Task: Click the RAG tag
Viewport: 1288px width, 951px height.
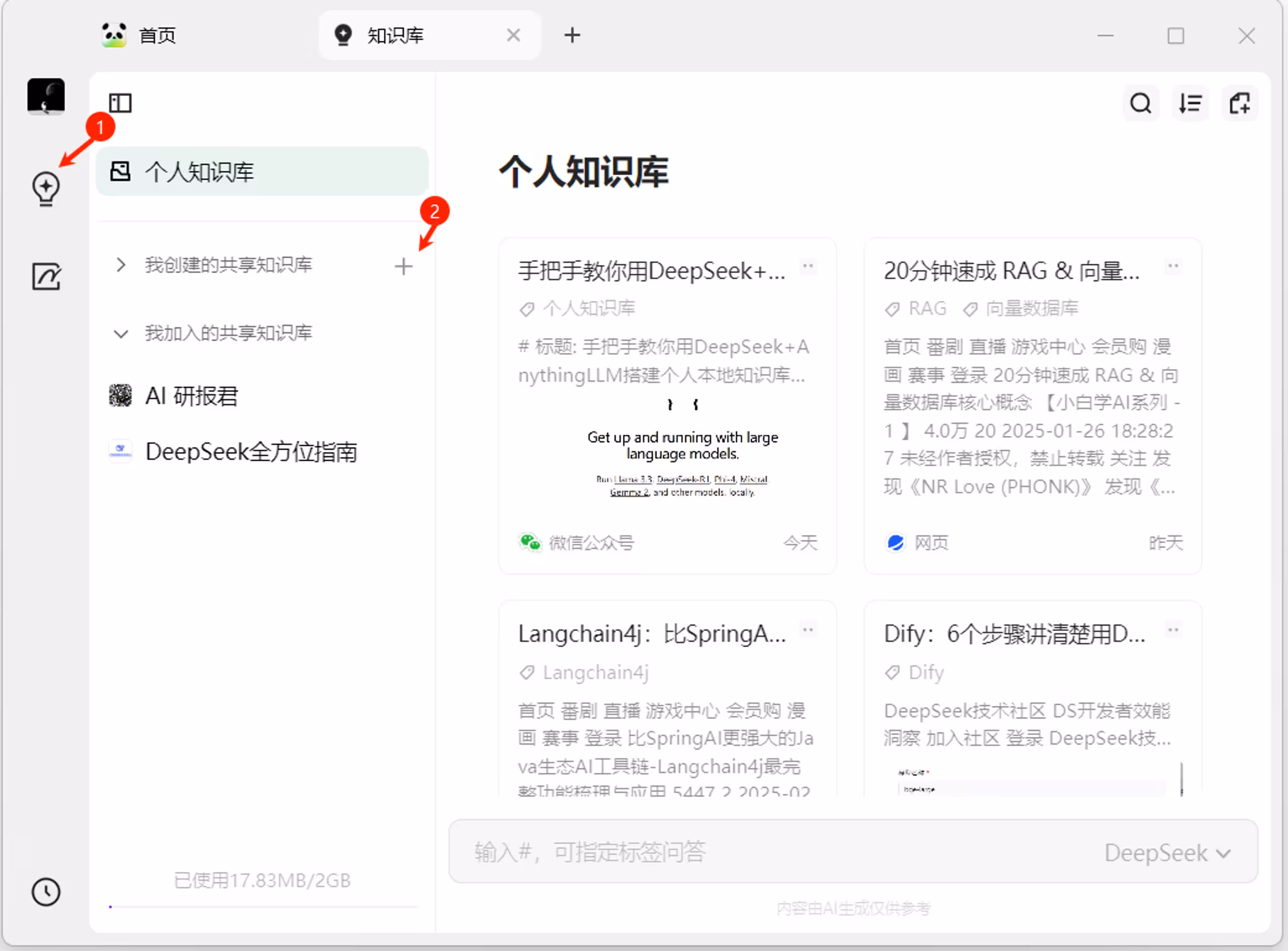Action: [x=916, y=308]
